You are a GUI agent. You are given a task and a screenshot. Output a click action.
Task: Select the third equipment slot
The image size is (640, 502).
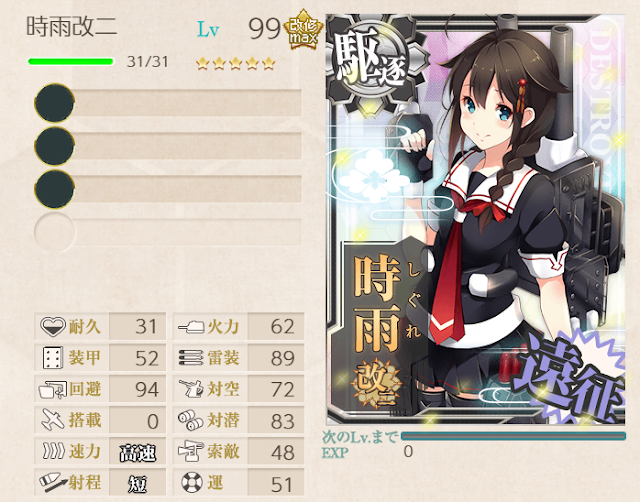pyautogui.click(x=168, y=189)
